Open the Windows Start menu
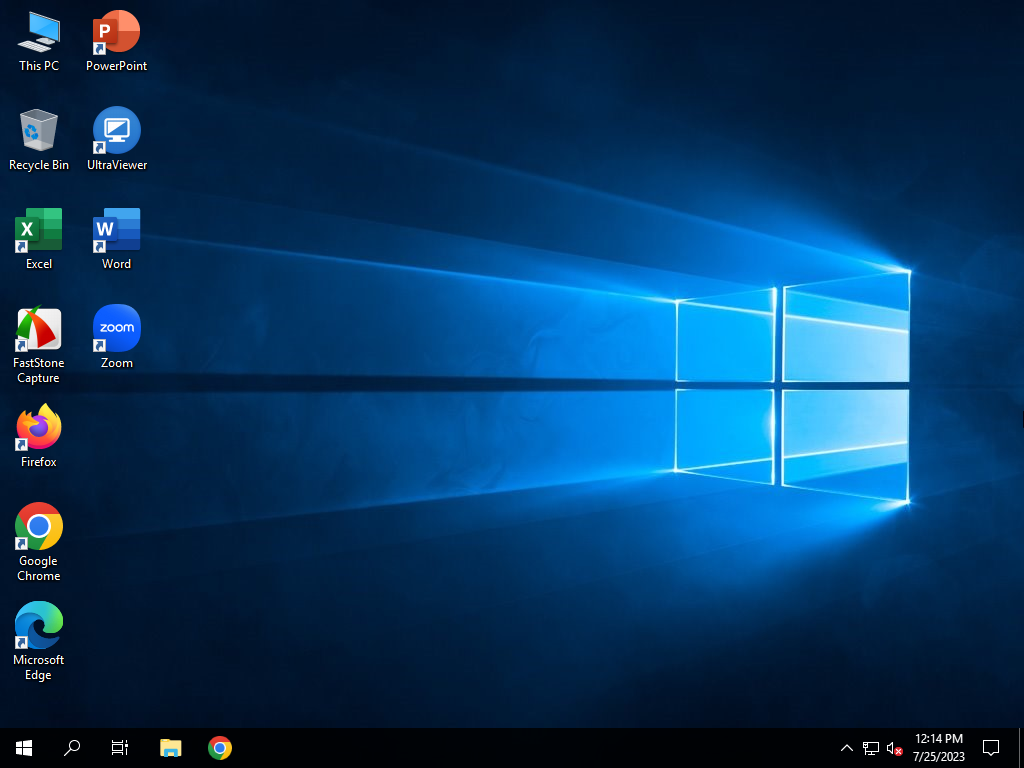1024x768 pixels. point(24,748)
